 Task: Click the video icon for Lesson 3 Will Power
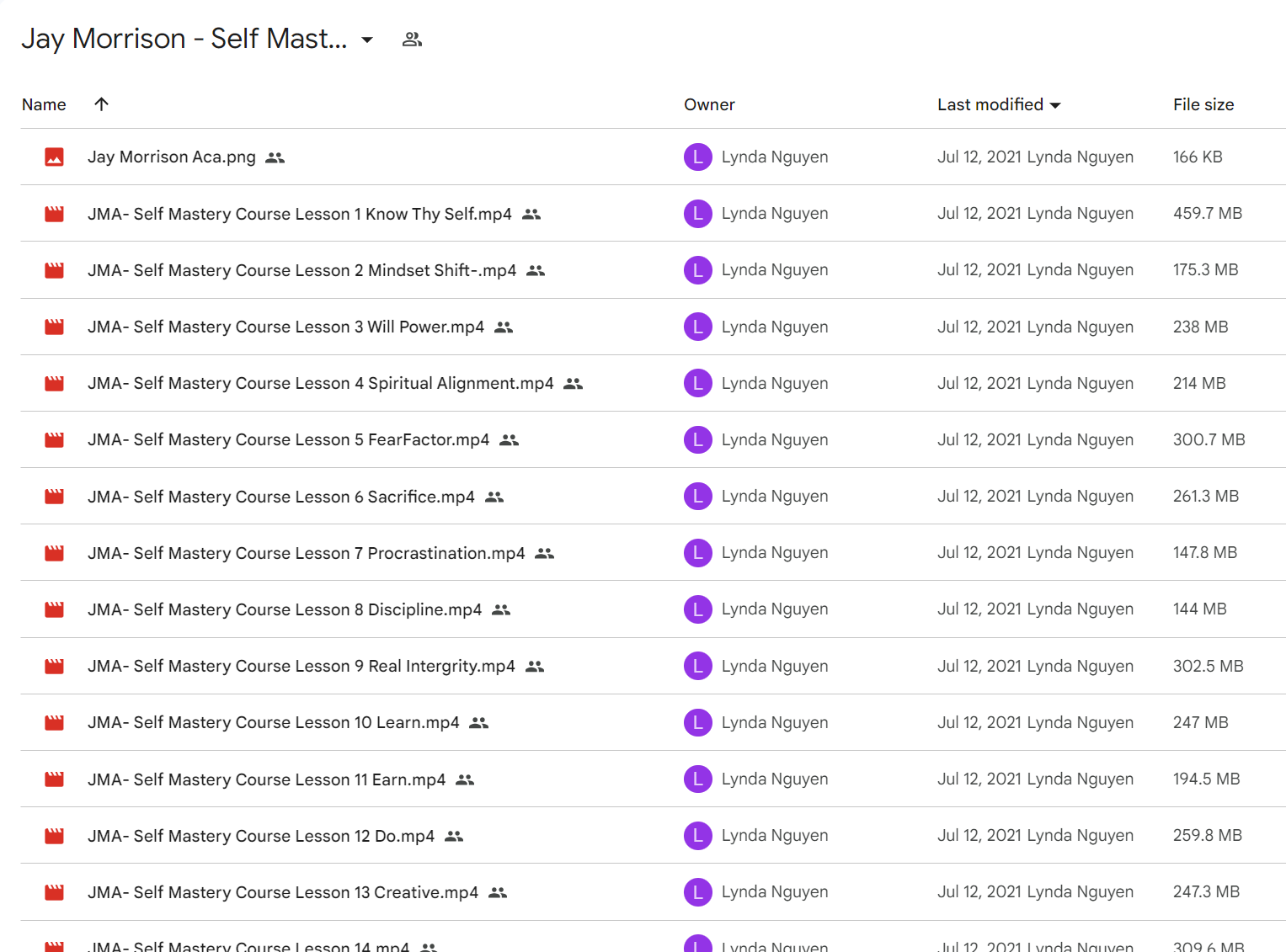point(55,327)
